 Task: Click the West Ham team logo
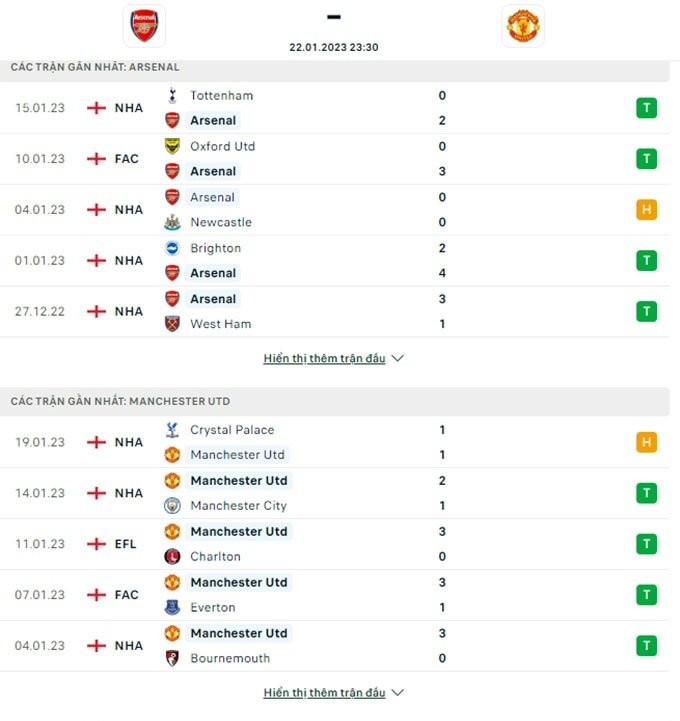coord(172,324)
